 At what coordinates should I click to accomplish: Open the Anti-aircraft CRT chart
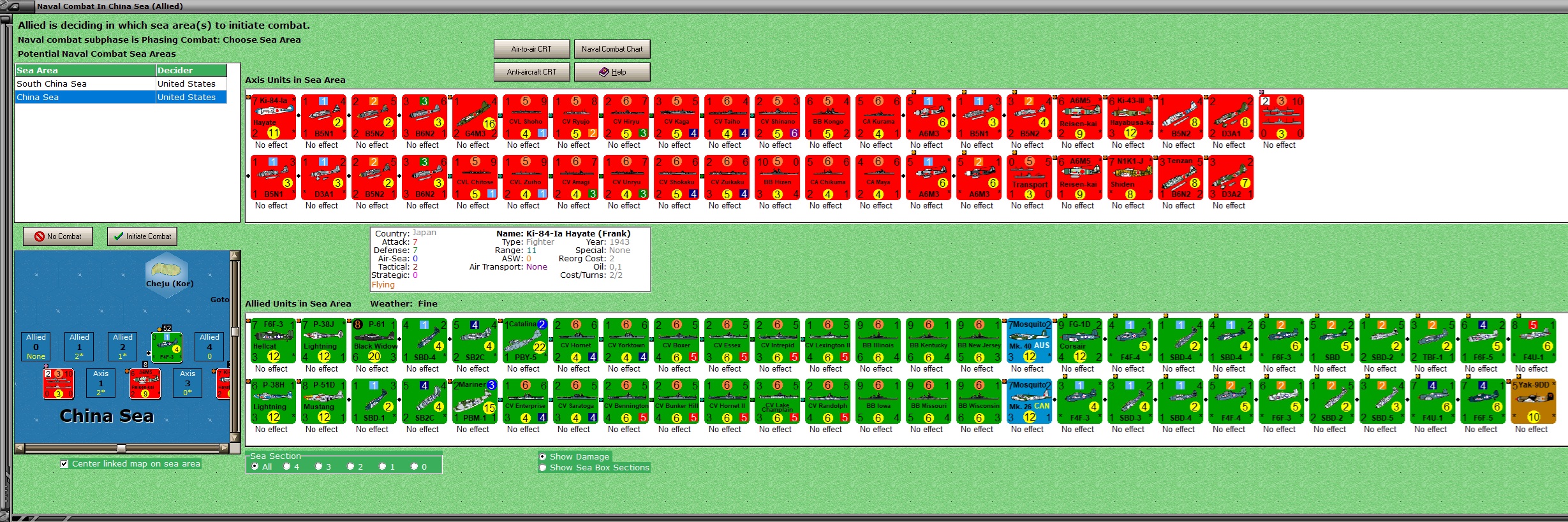pos(531,72)
